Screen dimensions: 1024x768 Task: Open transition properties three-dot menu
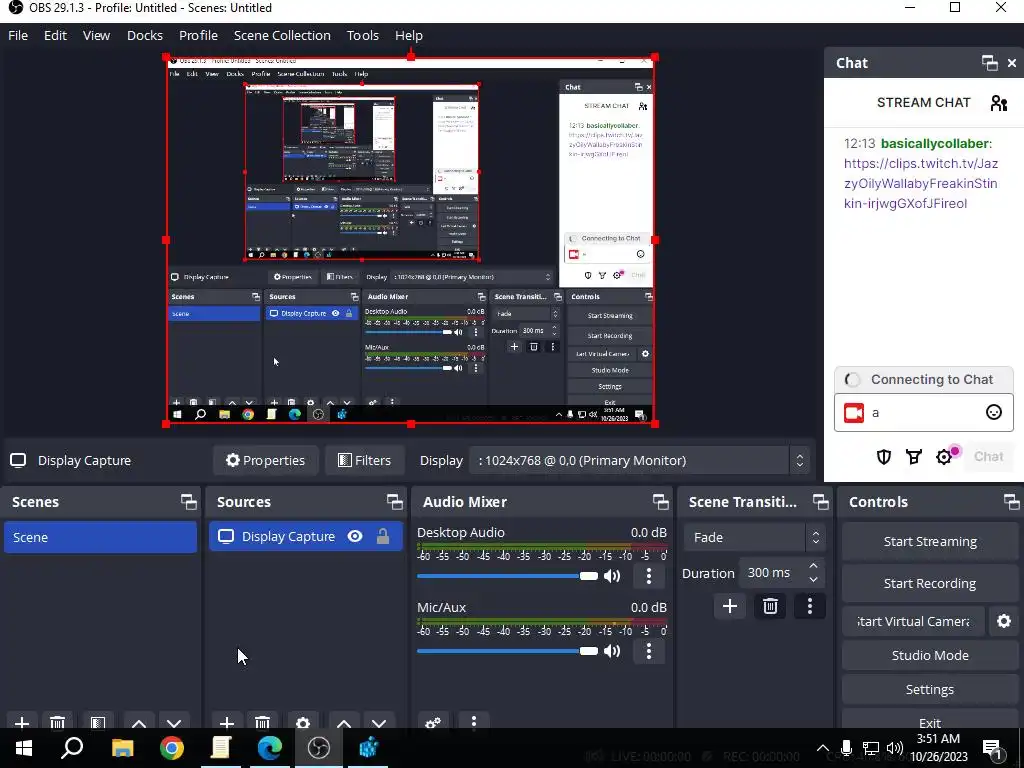coord(810,607)
